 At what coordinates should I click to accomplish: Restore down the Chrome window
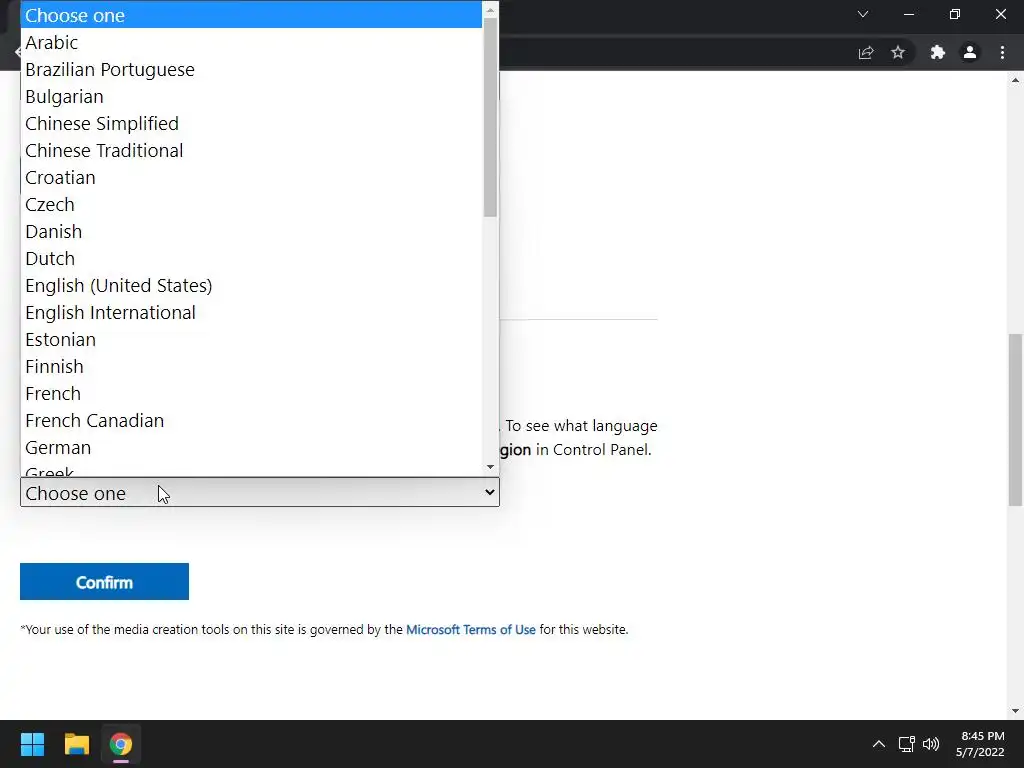955,14
